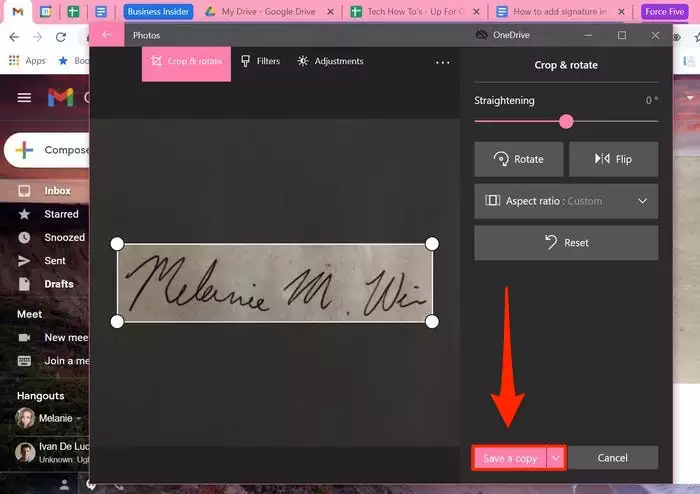Image resolution: width=700 pixels, height=494 pixels.
Task: Select the Crop & rotate tab
Action: [186, 62]
